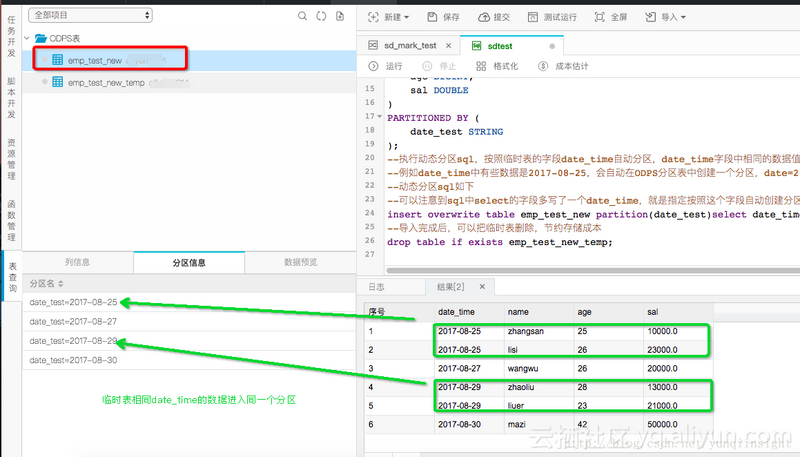Click the 提交 upload cloud icon

pyautogui.click(x=483, y=17)
